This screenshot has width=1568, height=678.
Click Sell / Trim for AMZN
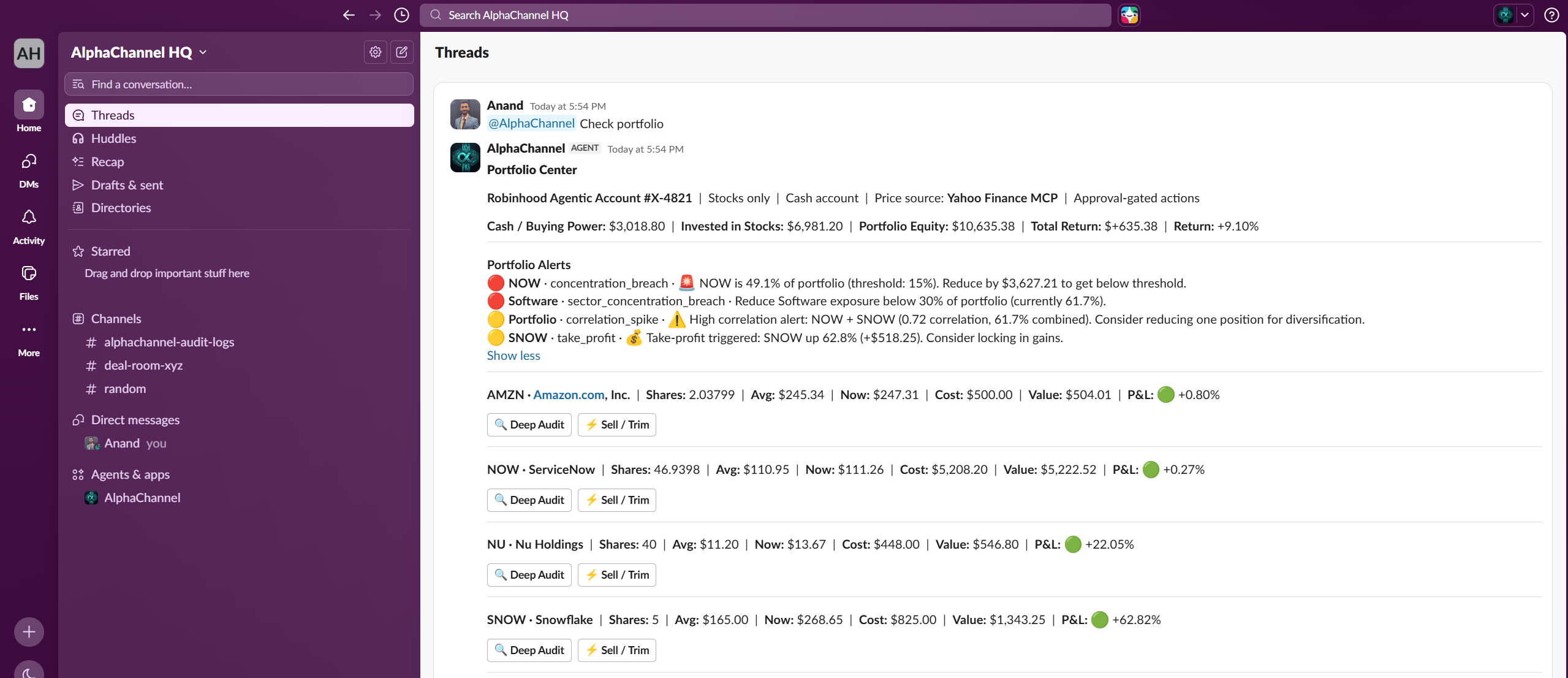[617, 425]
